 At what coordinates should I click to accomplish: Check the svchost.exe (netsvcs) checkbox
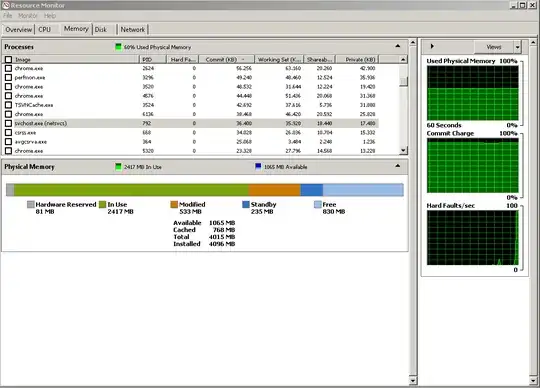point(9,123)
